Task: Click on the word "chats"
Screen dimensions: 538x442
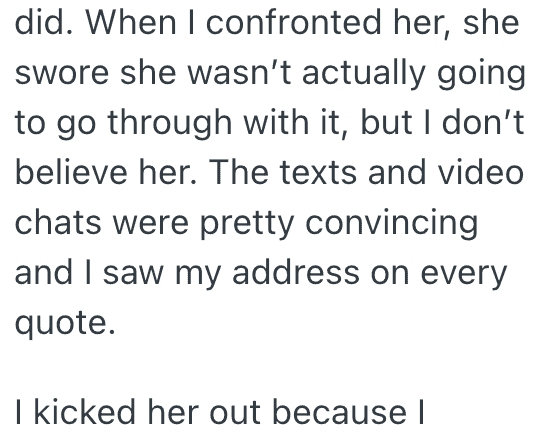Action: (x=58, y=222)
